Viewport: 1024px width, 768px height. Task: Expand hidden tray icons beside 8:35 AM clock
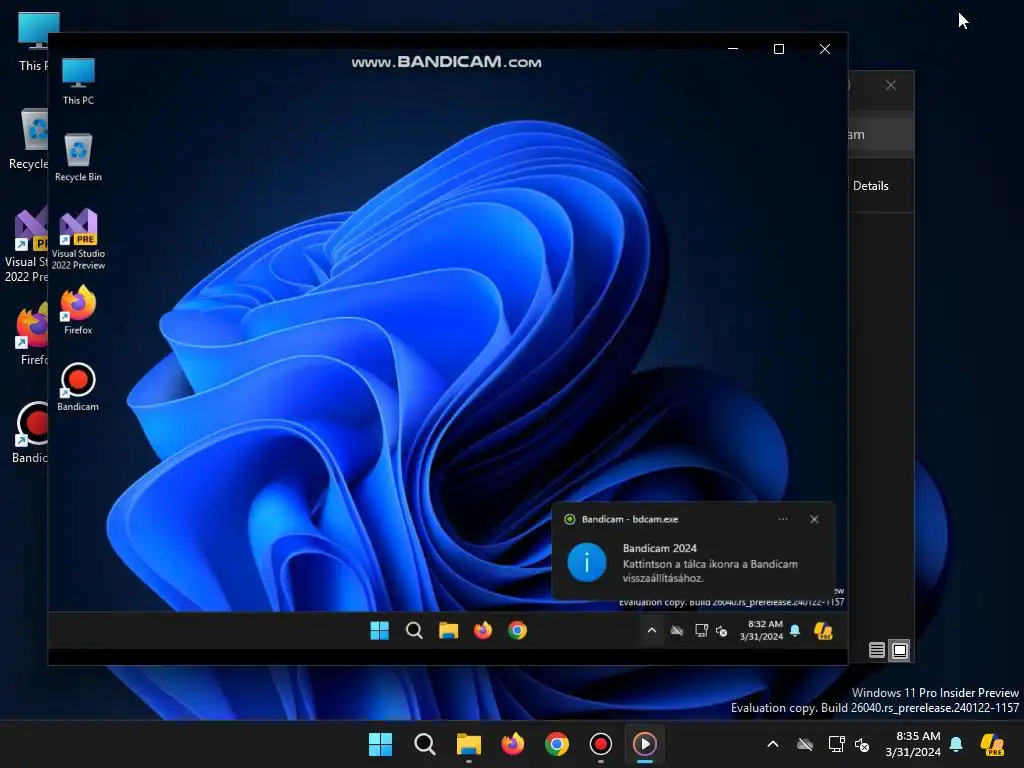tap(773, 744)
